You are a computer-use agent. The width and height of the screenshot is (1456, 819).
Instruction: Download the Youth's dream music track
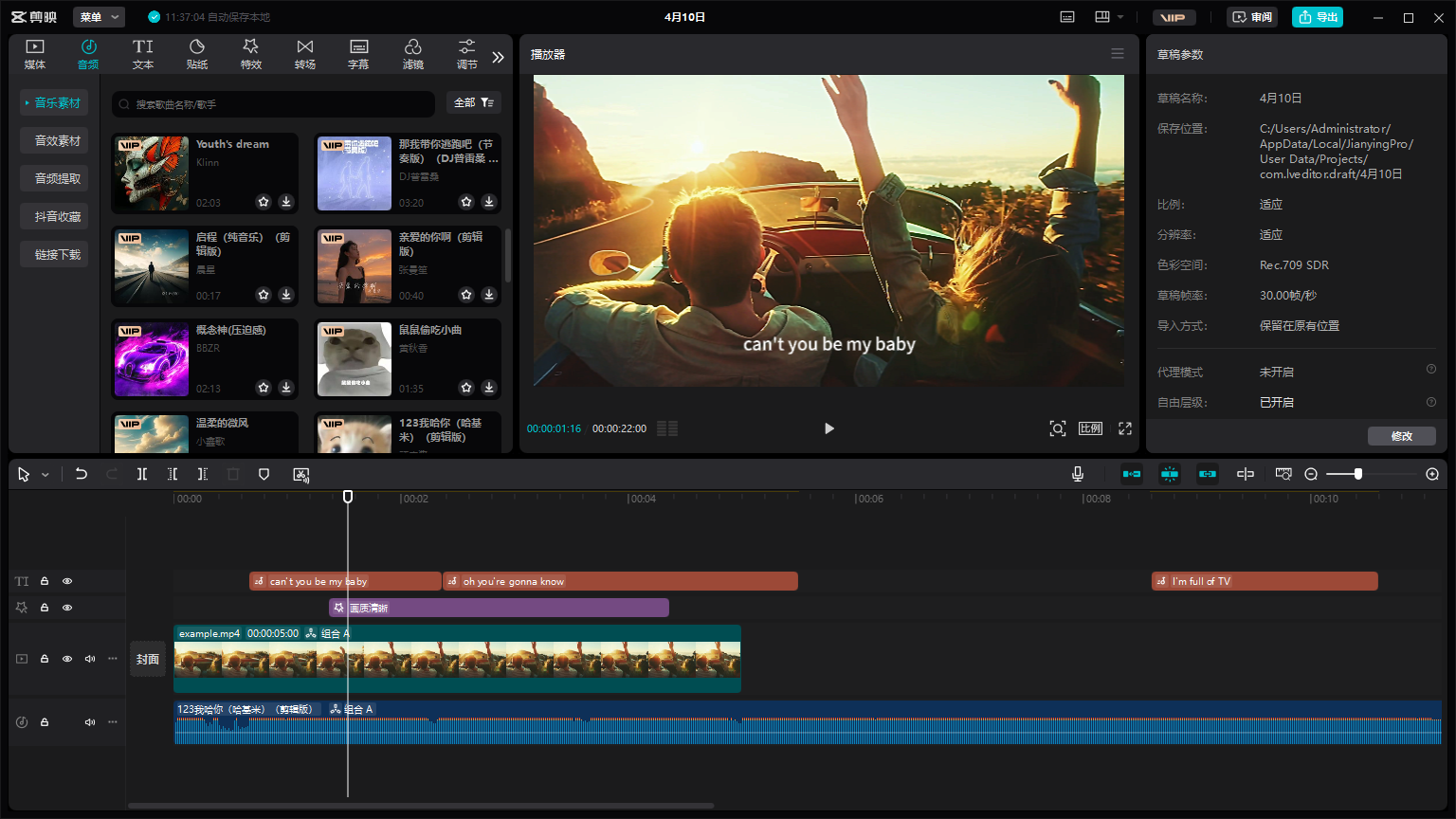(286, 202)
